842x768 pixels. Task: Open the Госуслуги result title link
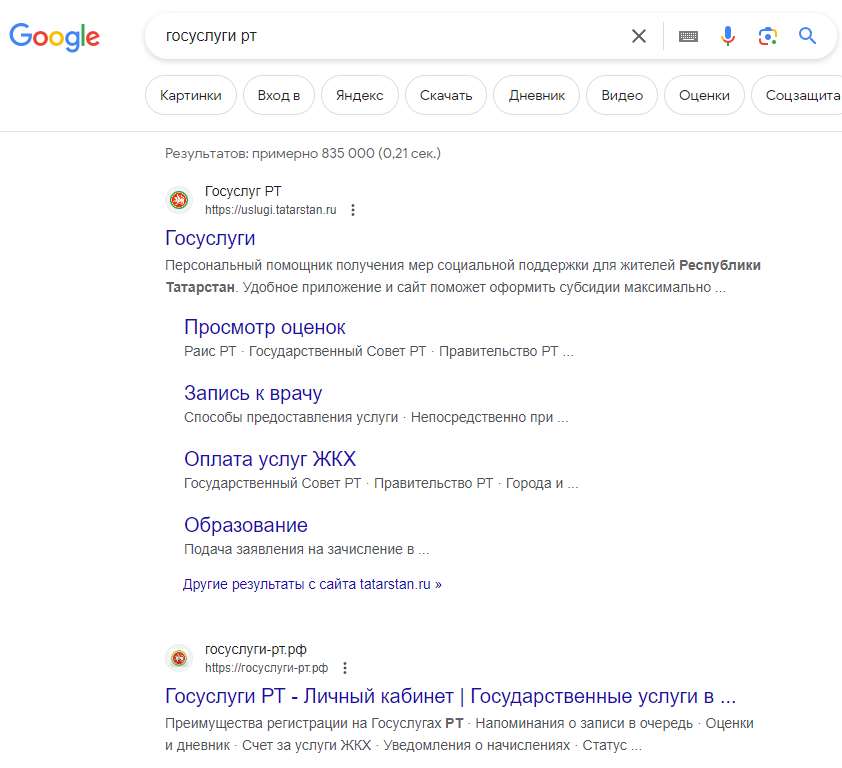coord(210,238)
